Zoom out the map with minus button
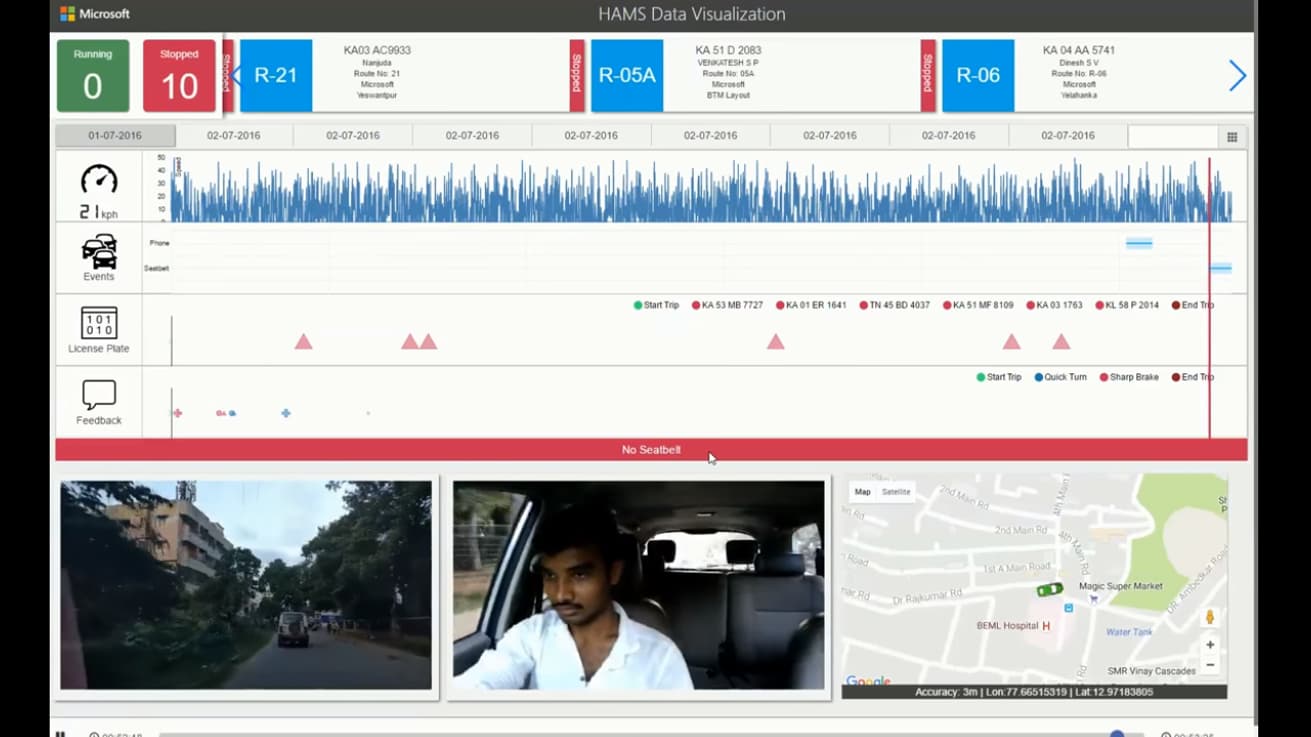This screenshot has height=737, width=1311. [1210, 665]
